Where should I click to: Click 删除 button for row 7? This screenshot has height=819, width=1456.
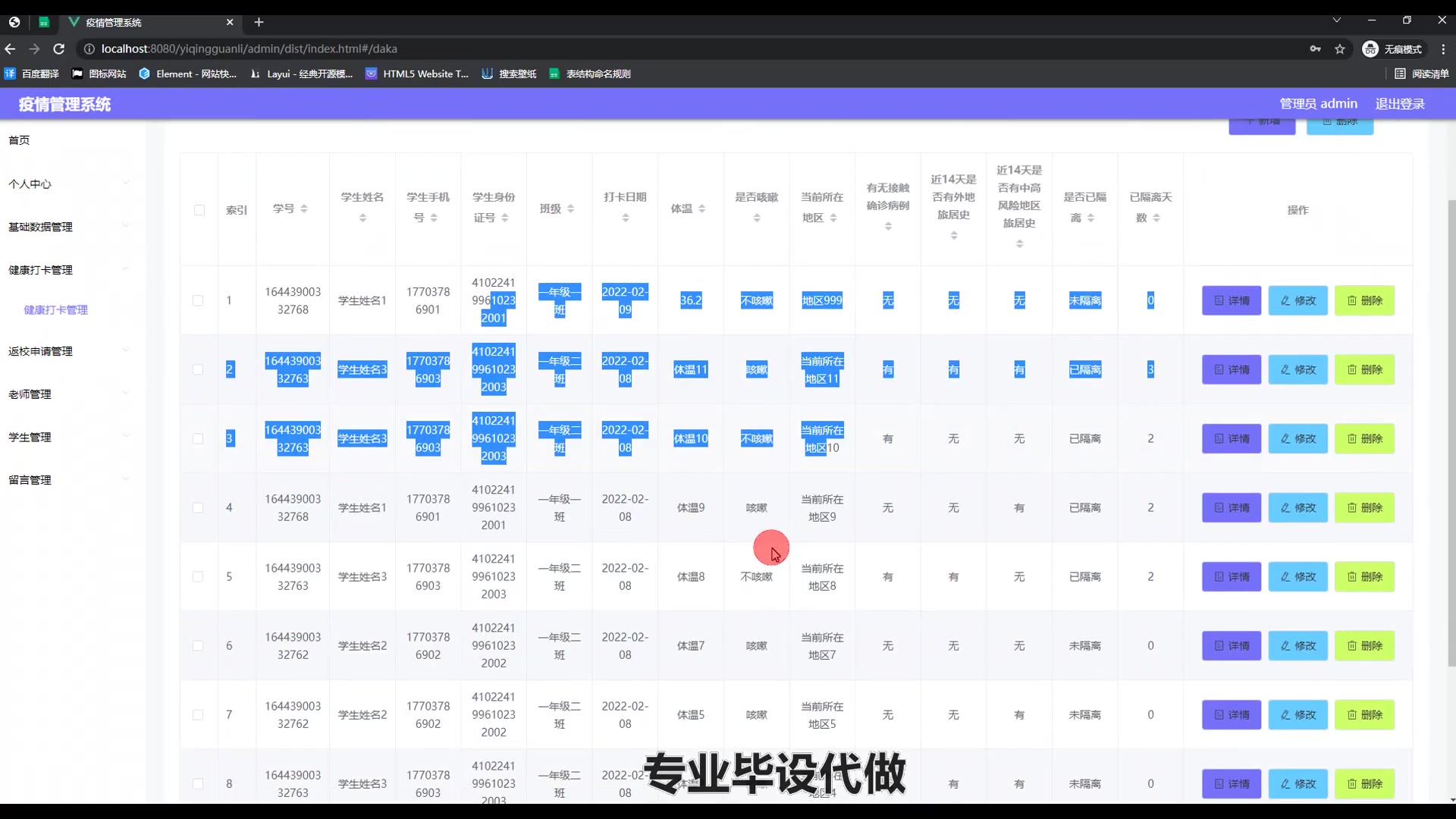1364,714
